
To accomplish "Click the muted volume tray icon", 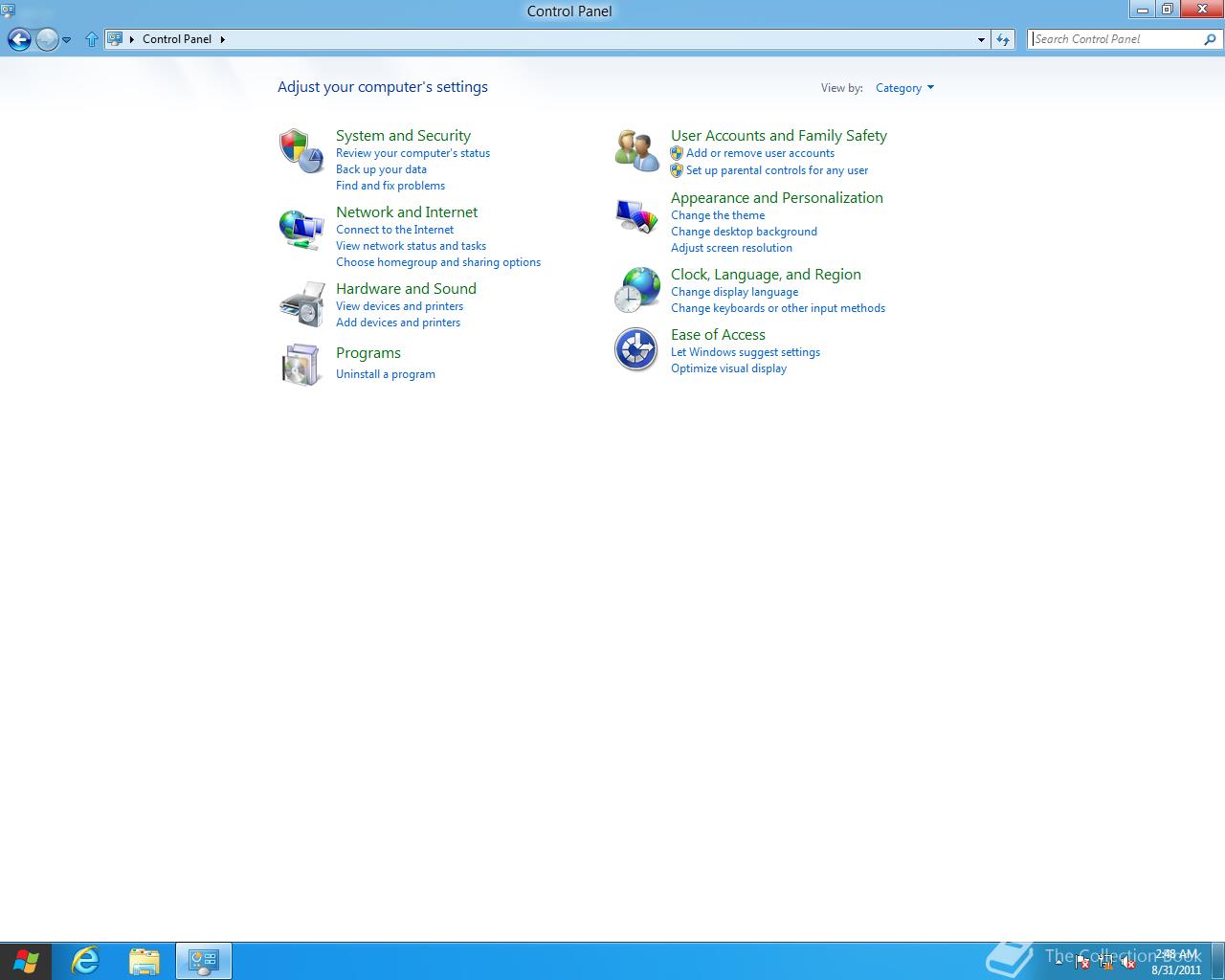I will (x=1128, y=962).
